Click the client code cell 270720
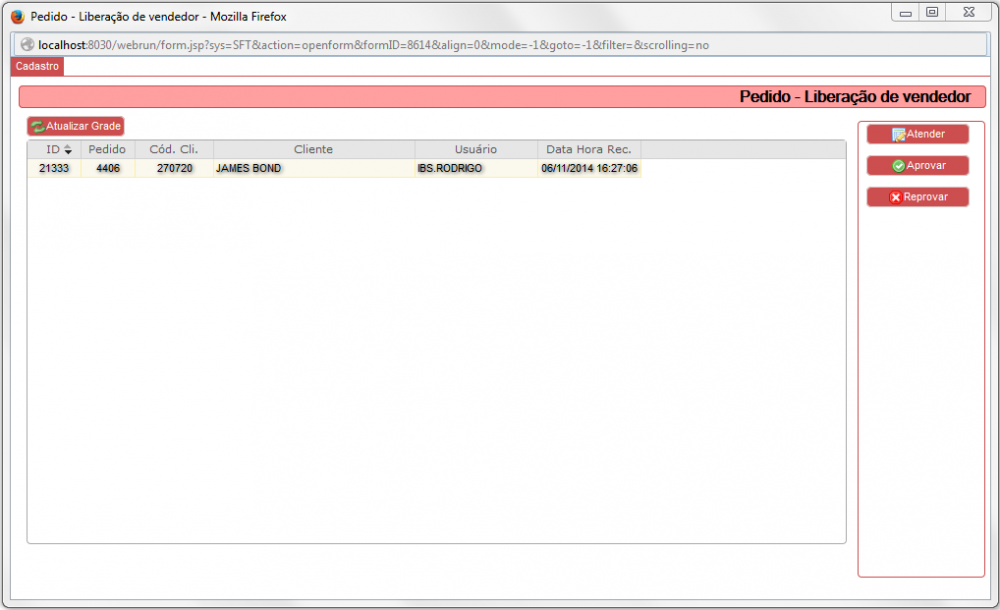The width and height of the screenshot is (1000, 610). [174, 168]
